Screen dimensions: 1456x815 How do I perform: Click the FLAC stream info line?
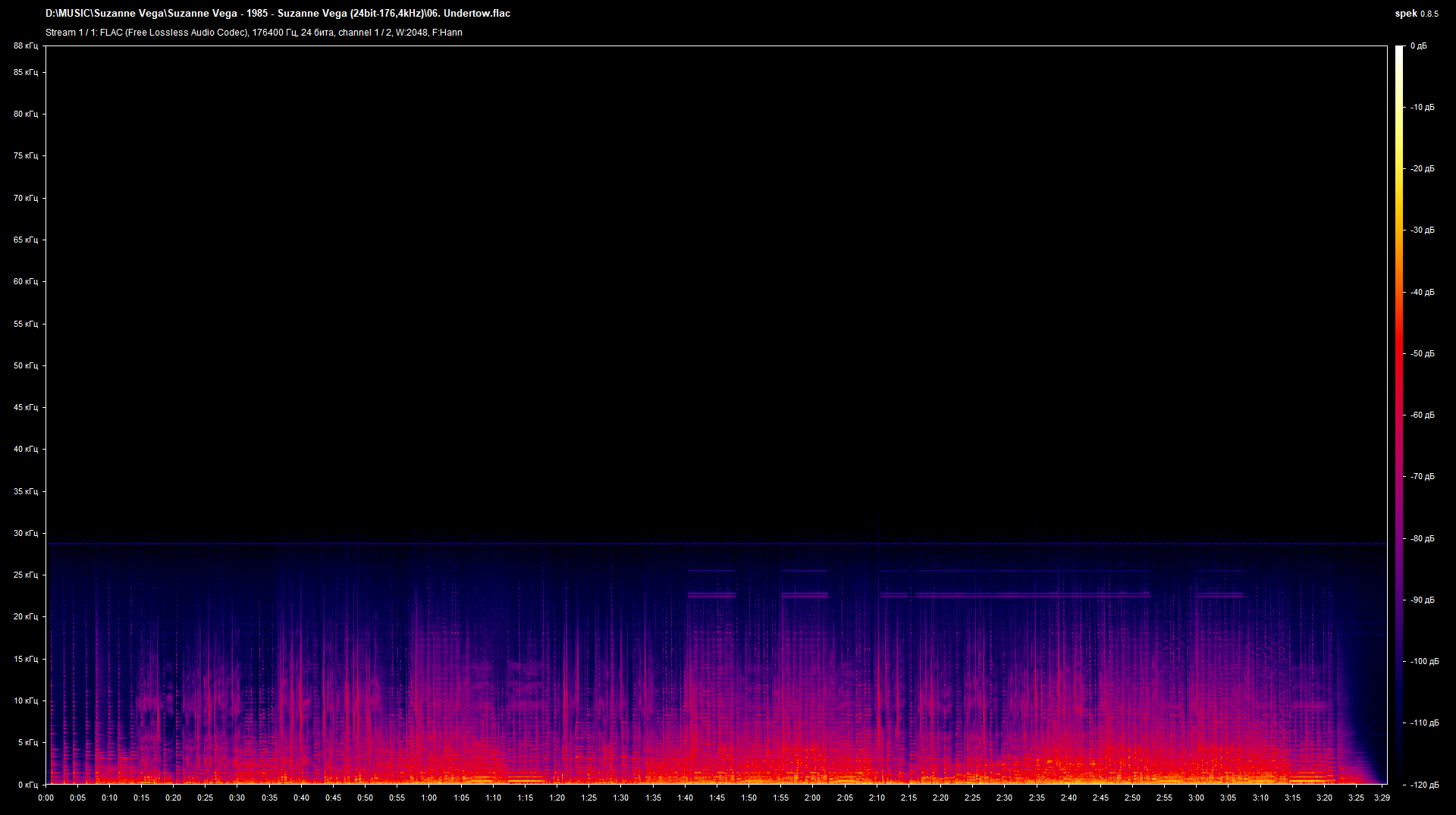pyautogui.click(x=253, y=33)
